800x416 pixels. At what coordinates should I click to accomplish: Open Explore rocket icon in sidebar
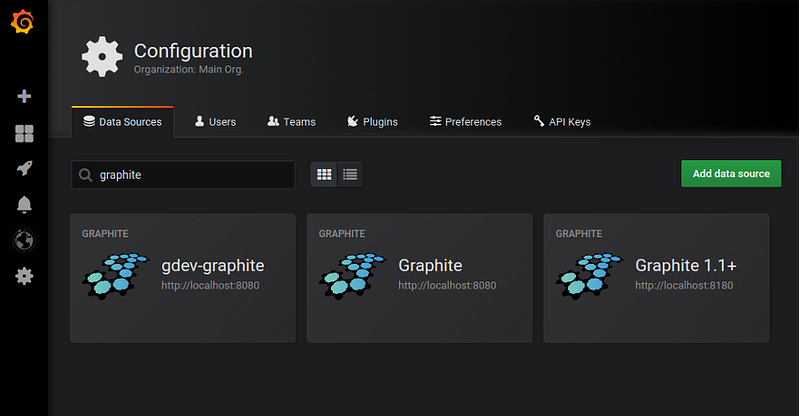24,168
